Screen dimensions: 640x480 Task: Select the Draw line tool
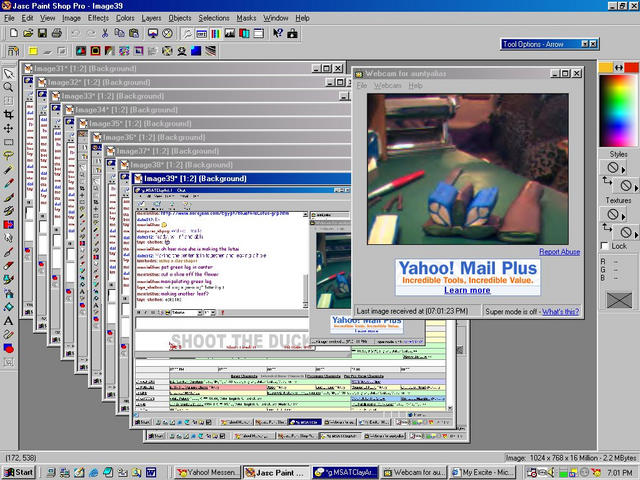pyautogui.click(x=8, y=334)
